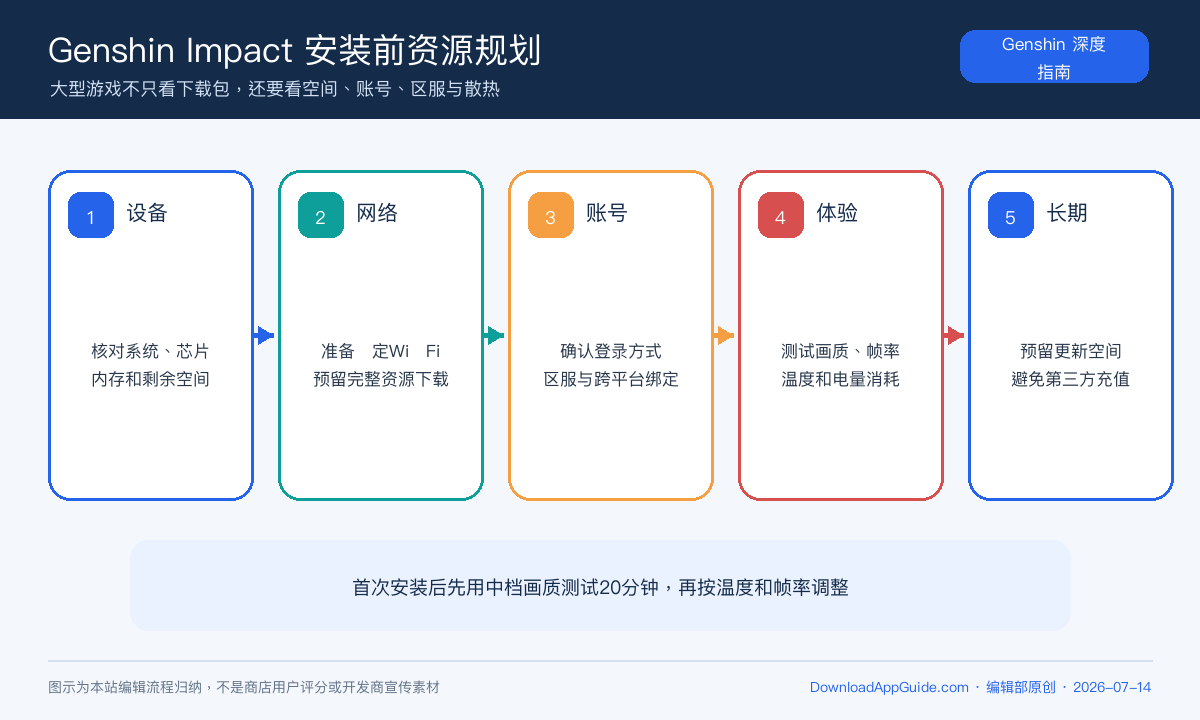1200x720 pixels.
Task: Click the orange number 3 step icon
Action: 551,215
